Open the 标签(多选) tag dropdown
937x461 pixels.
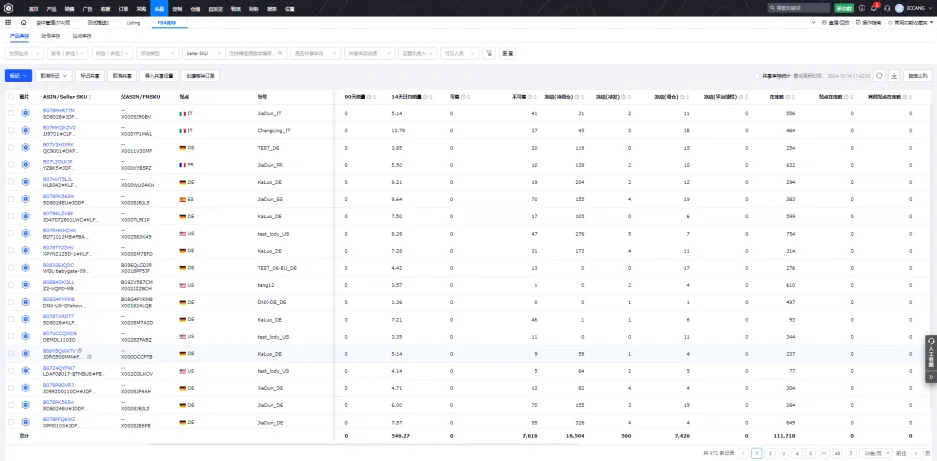point(112,53)
